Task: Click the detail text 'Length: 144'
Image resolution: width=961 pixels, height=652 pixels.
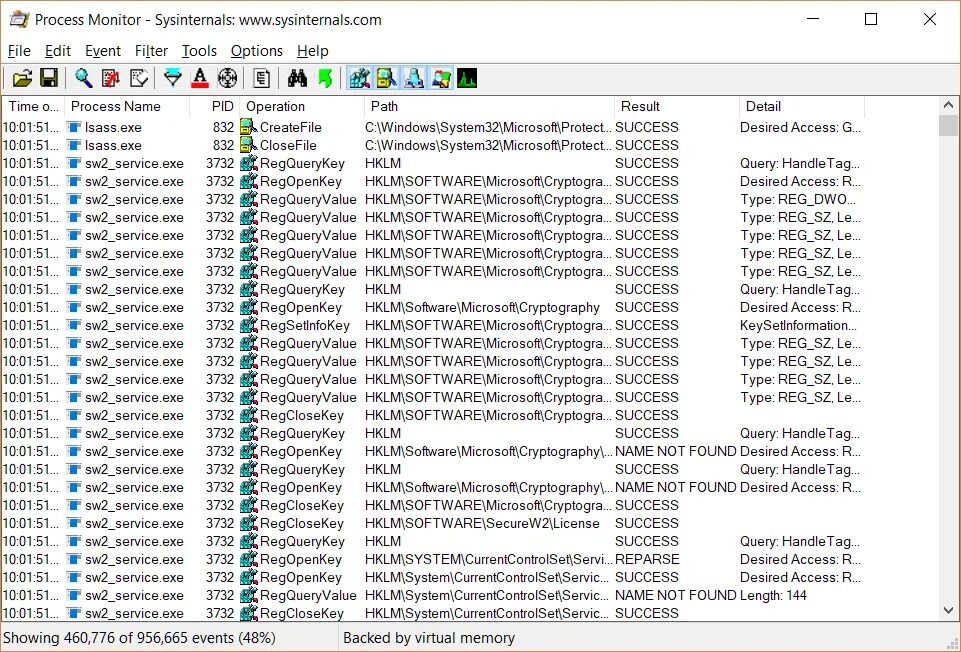Action: 773,596
